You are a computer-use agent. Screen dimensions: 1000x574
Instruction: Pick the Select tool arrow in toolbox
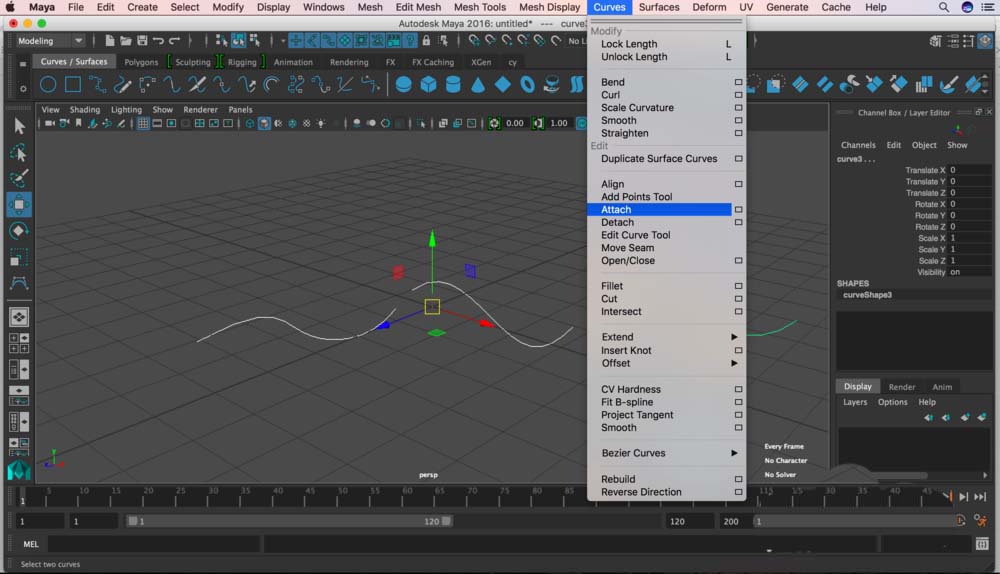click(x=19, y=126)
